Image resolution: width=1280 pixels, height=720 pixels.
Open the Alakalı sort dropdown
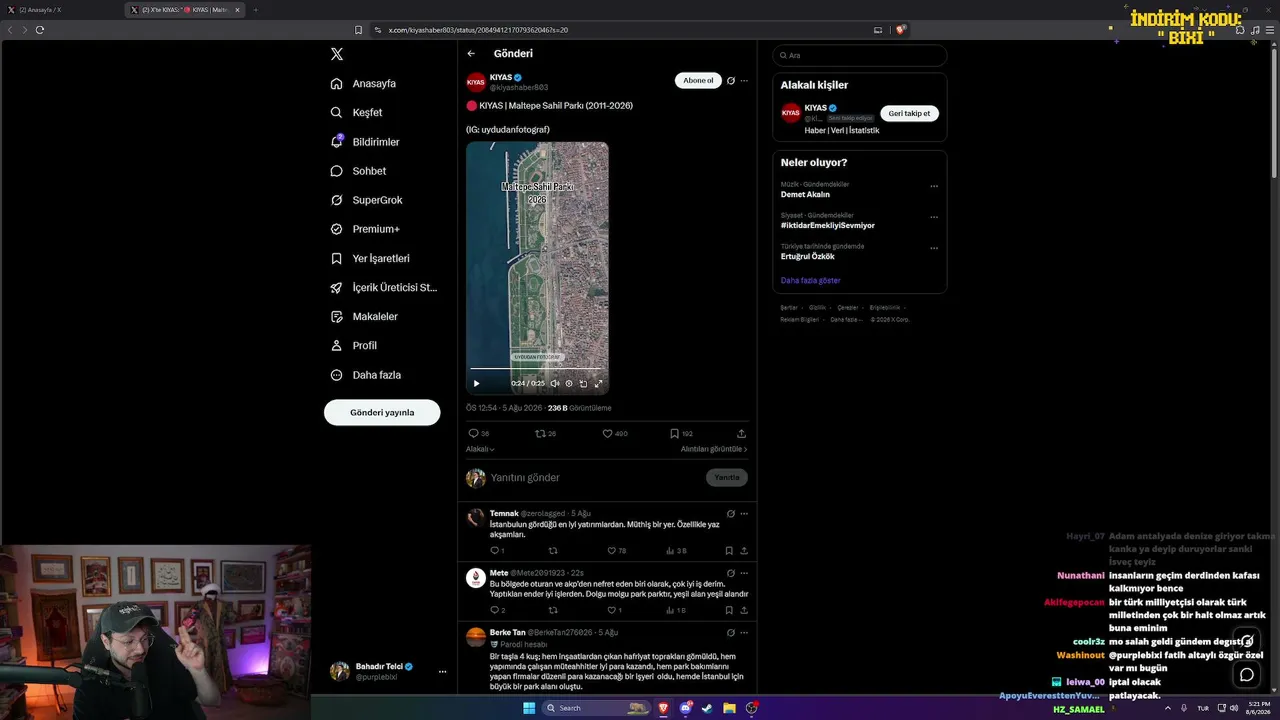[x=480, y=449]
